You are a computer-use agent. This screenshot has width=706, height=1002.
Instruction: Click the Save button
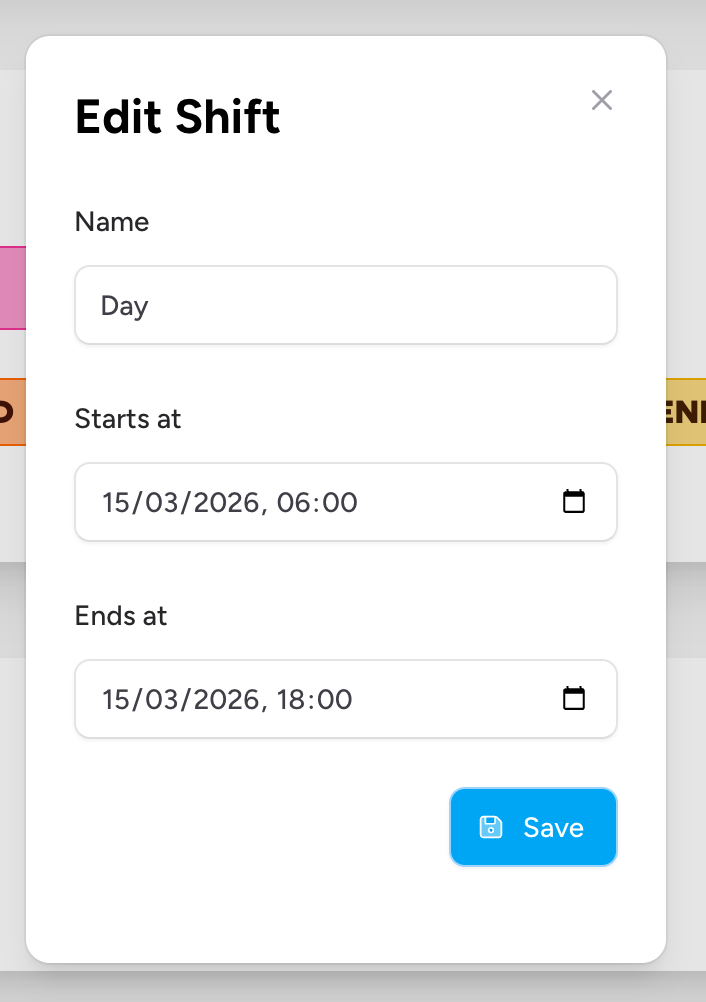click(533, 827)
